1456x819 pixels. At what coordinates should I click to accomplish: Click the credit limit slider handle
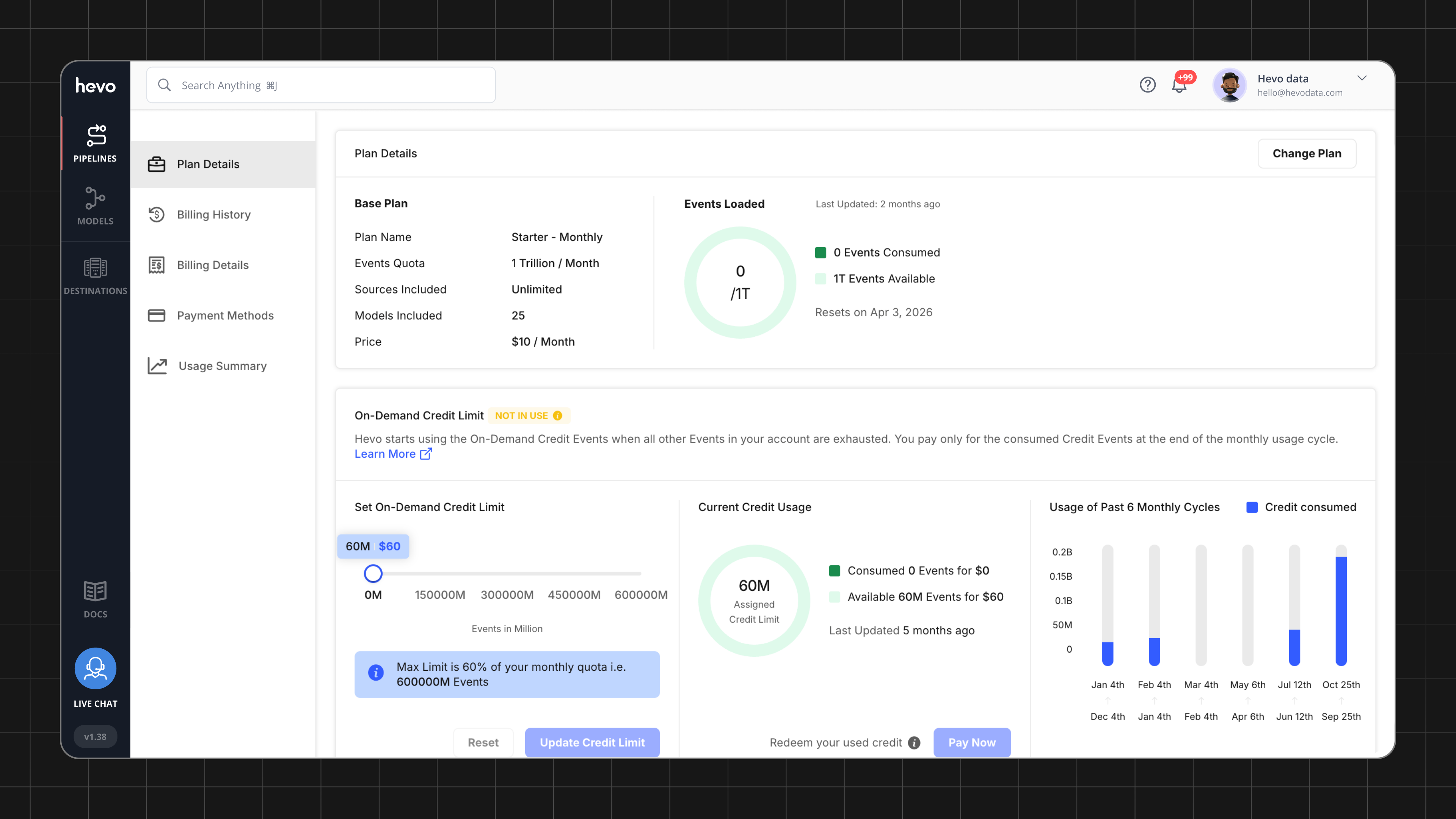(373, 574)
